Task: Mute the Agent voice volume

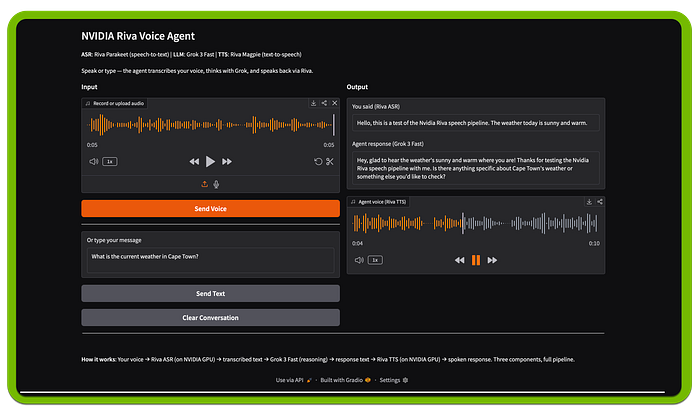Action: click(359, 260)
